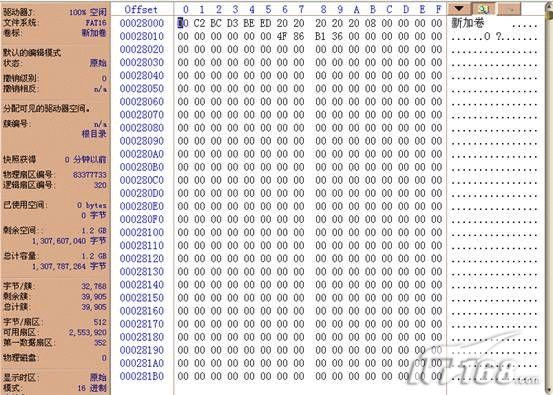
Task: Select hex byte B1 in row 00028010
Action: pyautogui.click(x=320, y=36)
